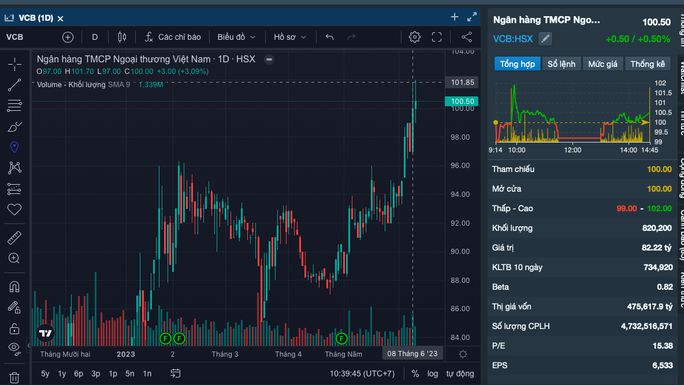Viewport: 684px width, 385px height.
Task: Click the trash remove drawings icon
Action: (14, 377)
